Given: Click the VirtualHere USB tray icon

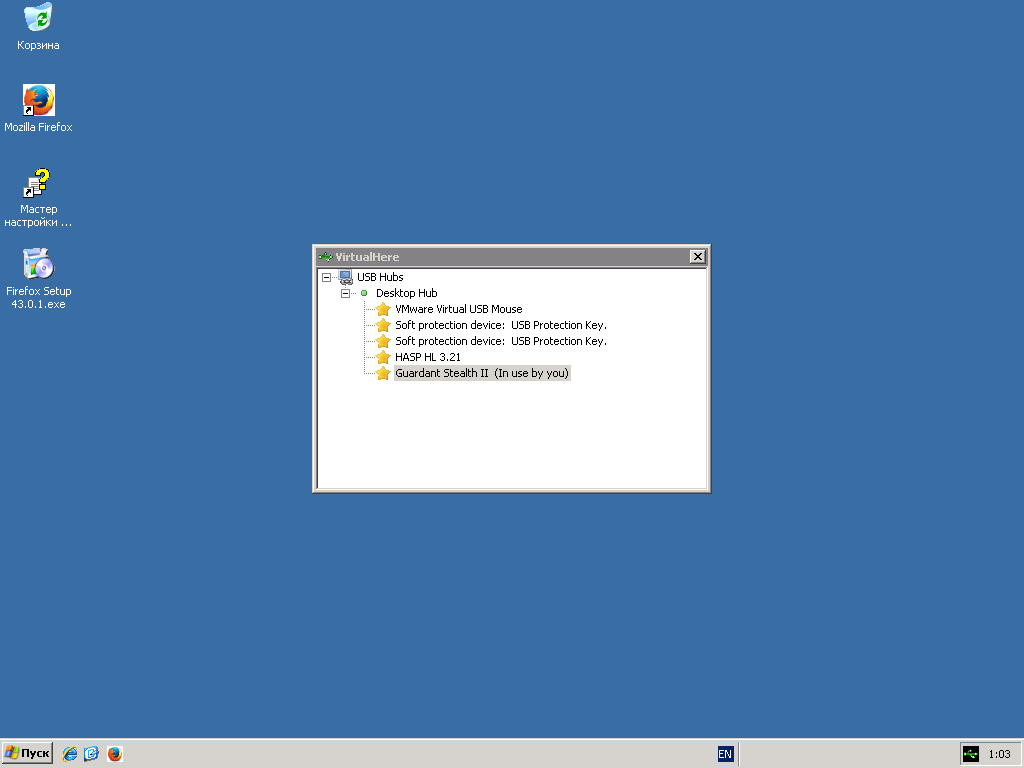Looking at the screenshot, I should tap(970, 754).
